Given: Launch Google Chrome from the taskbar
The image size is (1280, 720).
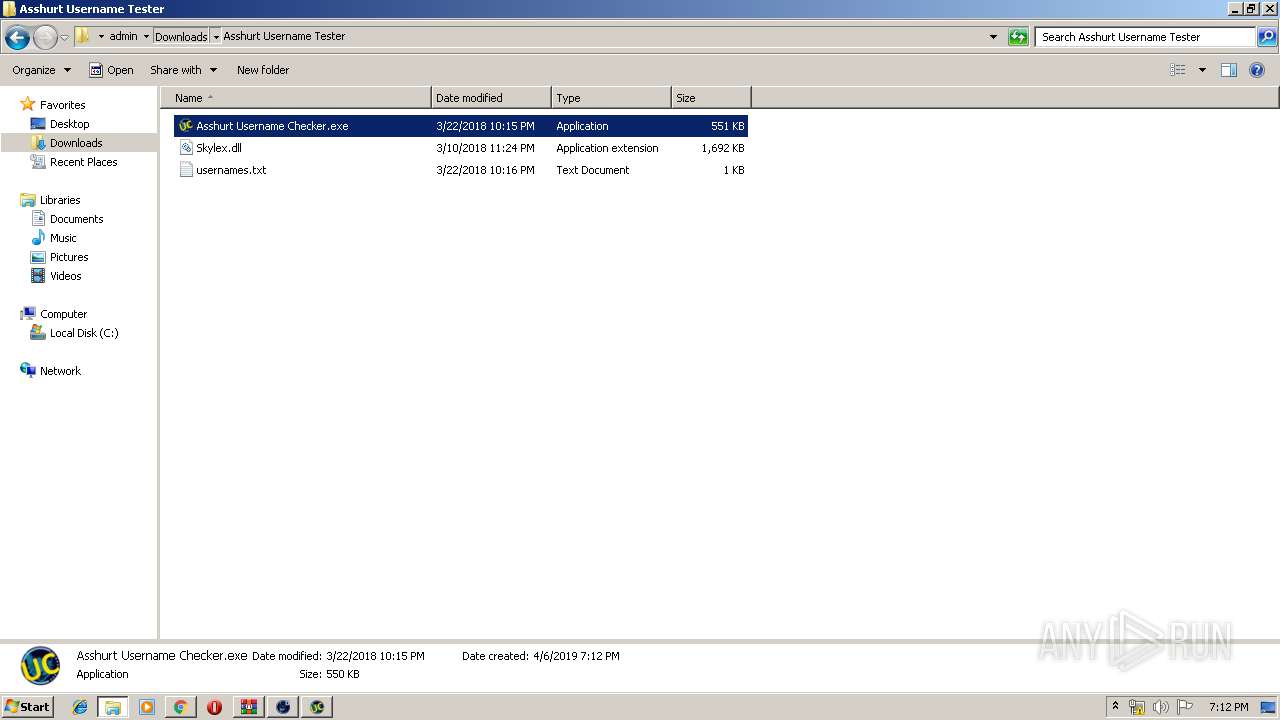Looking at the screenshot, I should point(181,707).
